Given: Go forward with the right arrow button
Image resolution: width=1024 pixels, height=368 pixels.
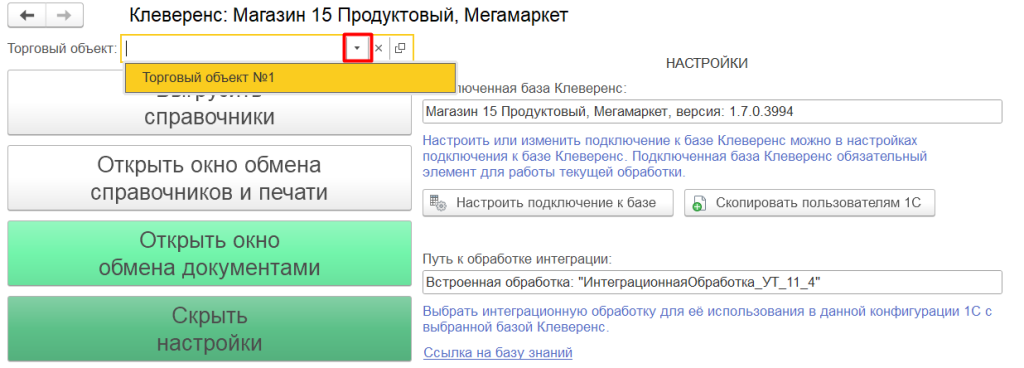Looking at the screenshot, I should pos(64,16).
